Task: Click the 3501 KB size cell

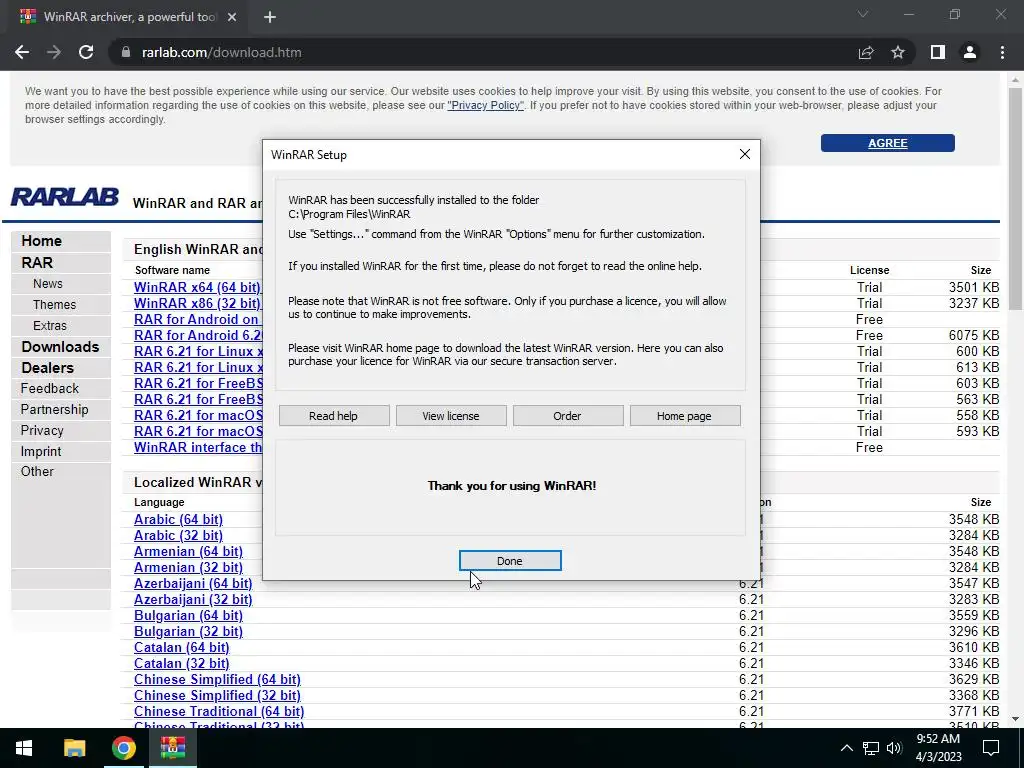Action: click(974, 287)
